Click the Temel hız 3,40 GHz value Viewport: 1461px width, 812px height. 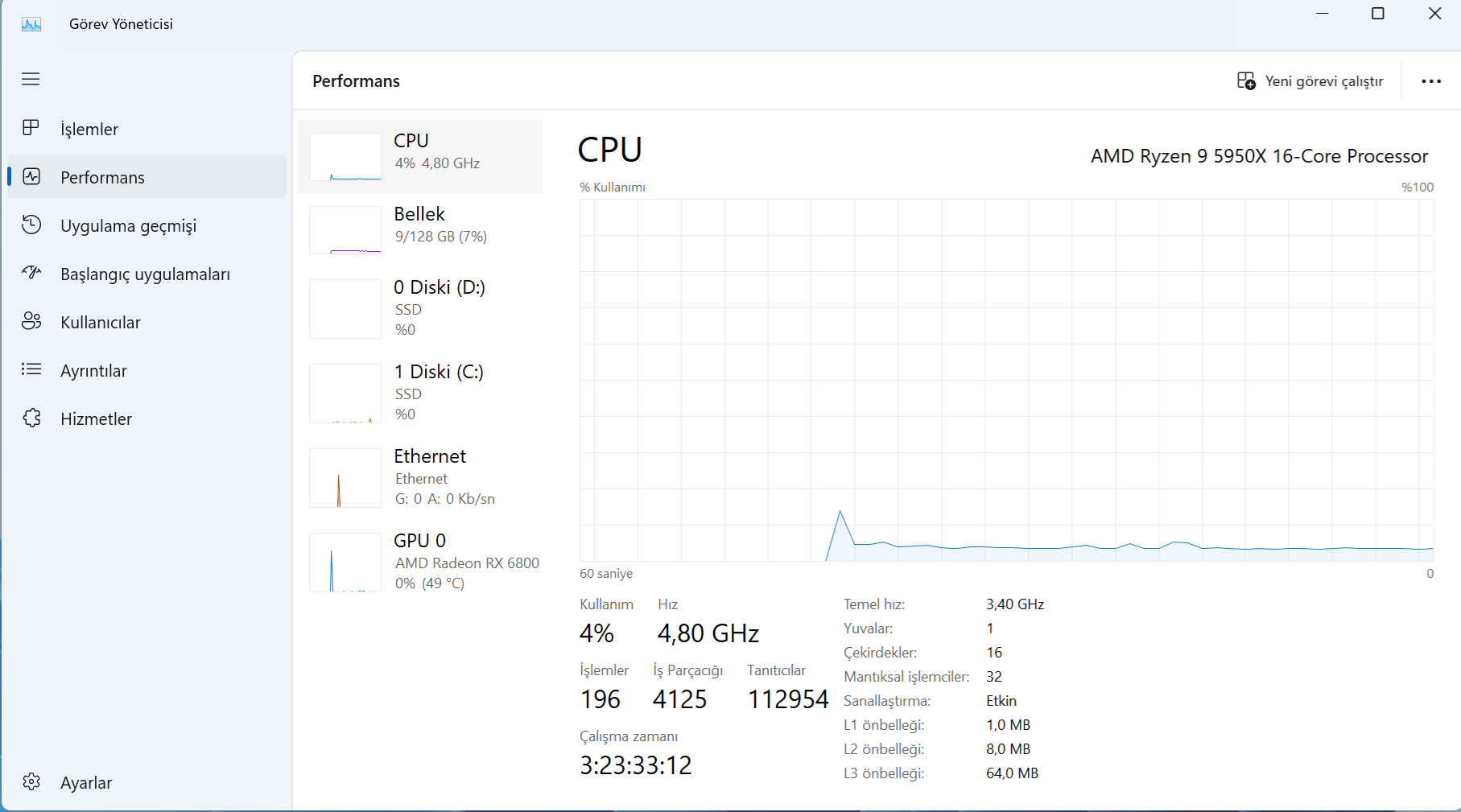pos(1015,604)
